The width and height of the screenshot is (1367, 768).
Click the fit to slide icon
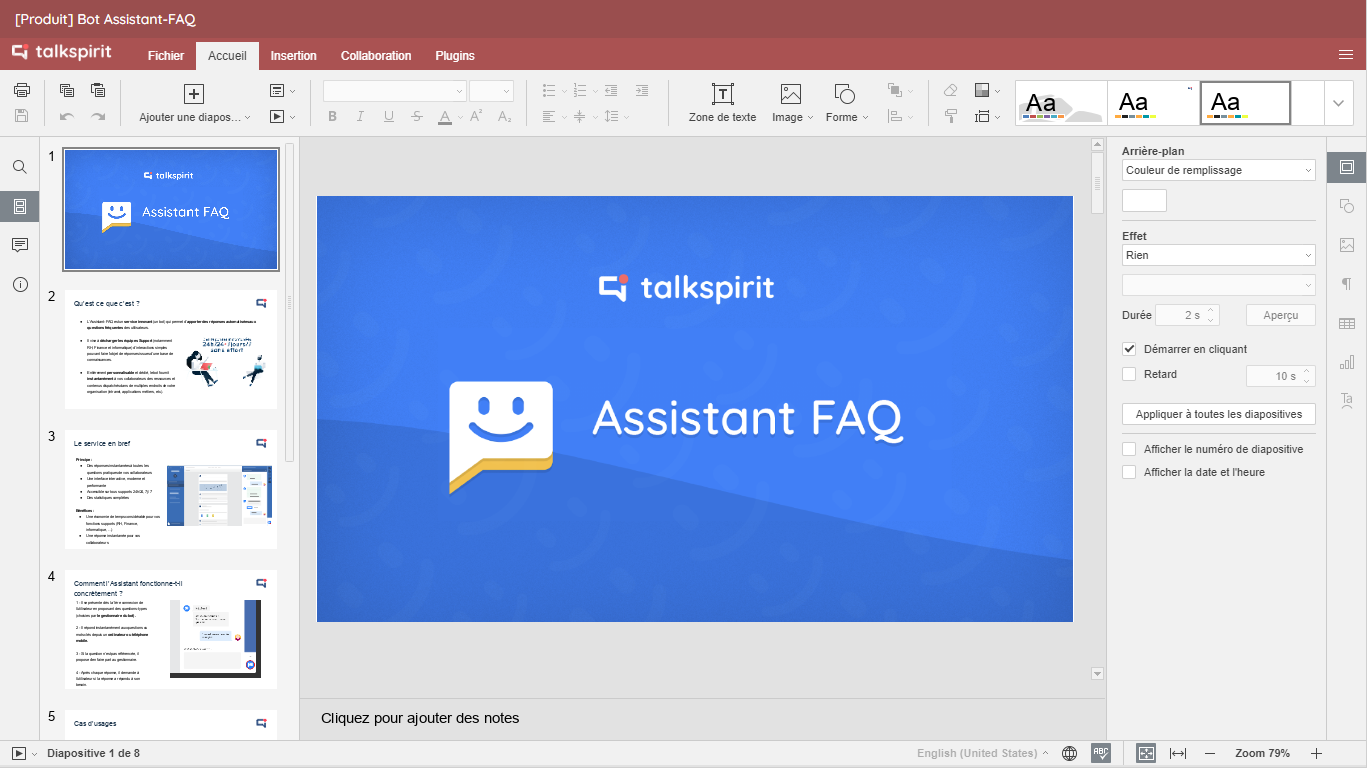pos(1146,753)
